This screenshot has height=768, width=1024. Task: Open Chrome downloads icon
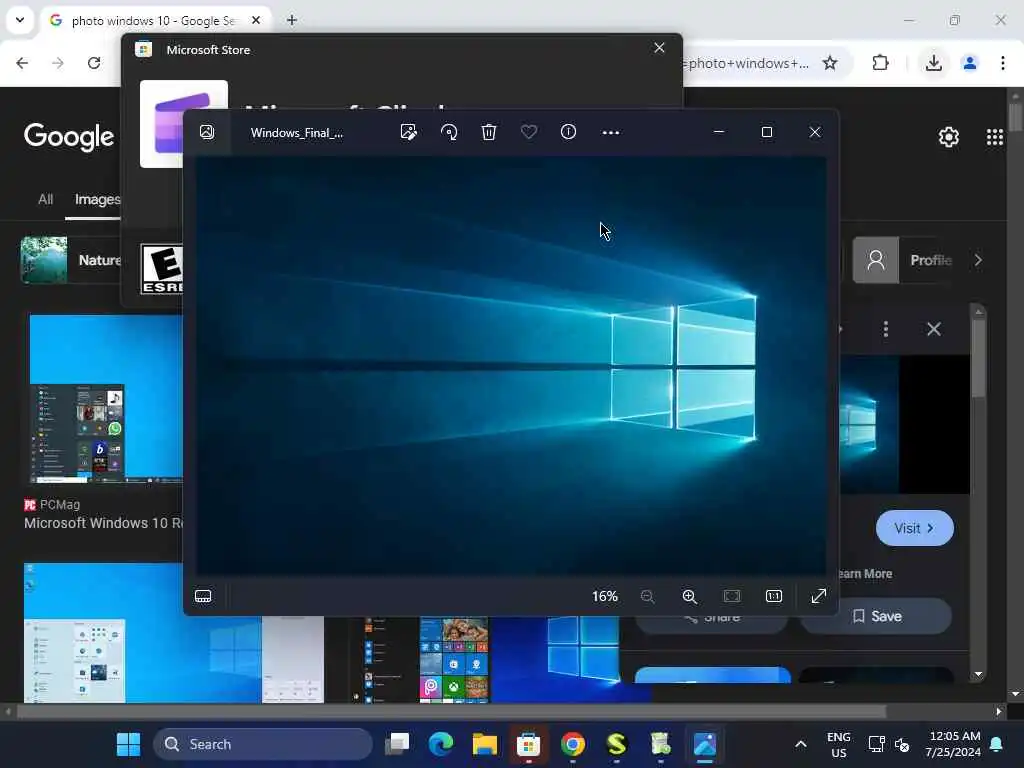[x=934, y=63]
